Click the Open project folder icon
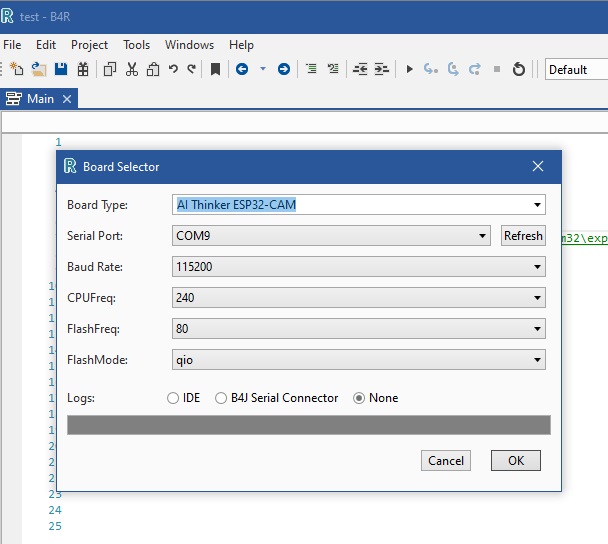The image size is (608, 544). [x=39, y=69]
